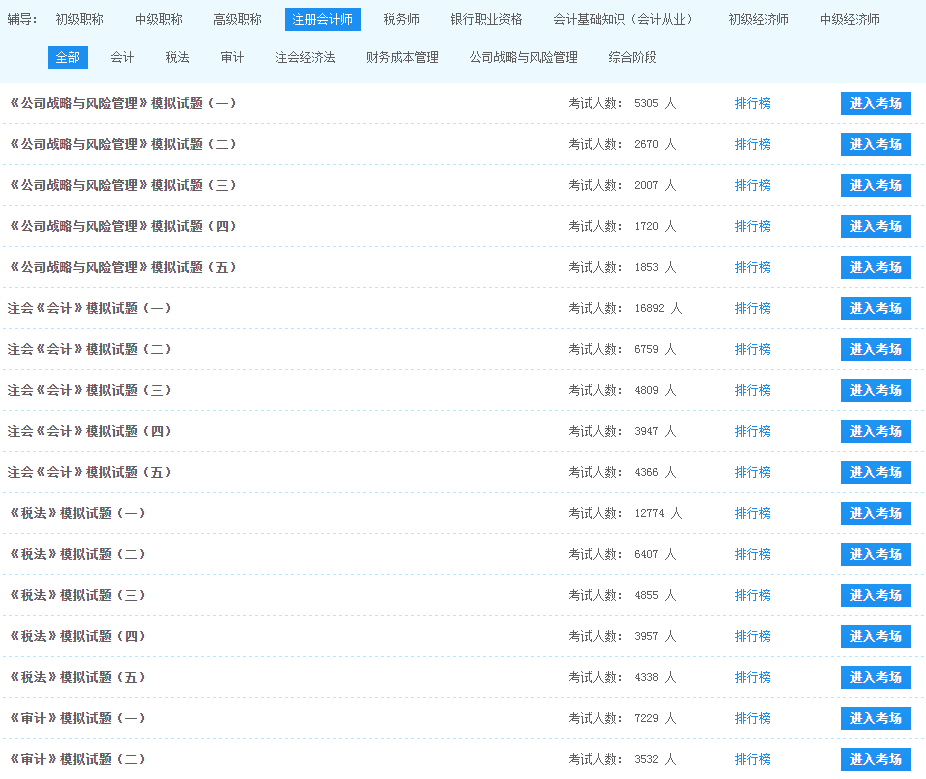View the ranking for 注会《会计》模拟试题（一）
The width and height of the screenshot is (926, 779).
753,308
